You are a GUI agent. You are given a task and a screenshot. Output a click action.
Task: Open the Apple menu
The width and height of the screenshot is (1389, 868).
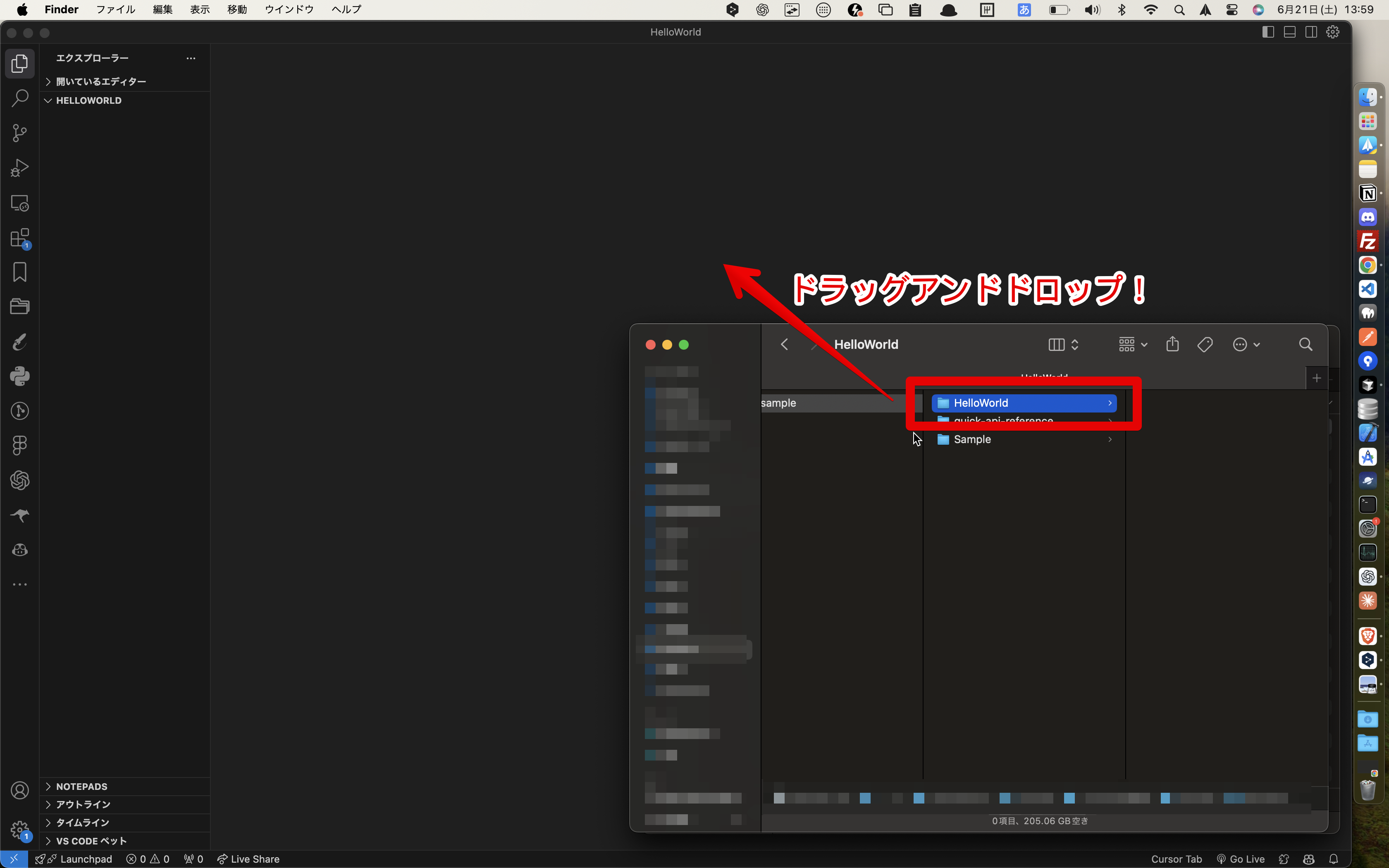[x=22, y=10]
